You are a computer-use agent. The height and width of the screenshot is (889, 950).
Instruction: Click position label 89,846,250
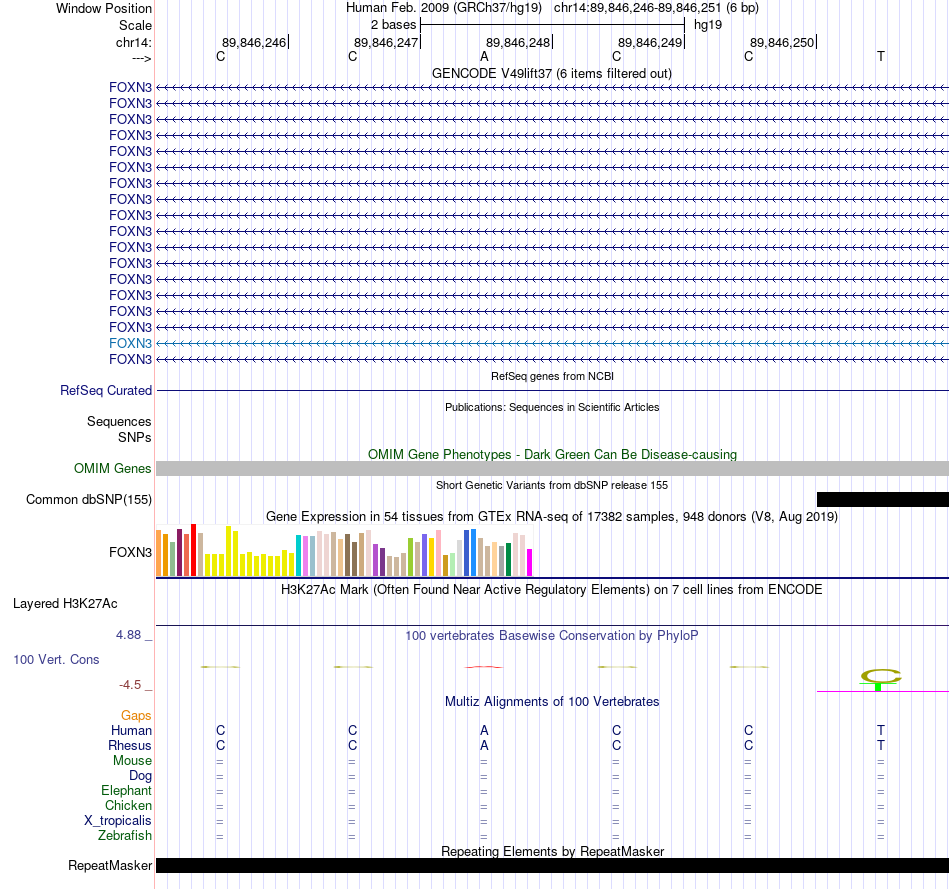coord(782,42)
